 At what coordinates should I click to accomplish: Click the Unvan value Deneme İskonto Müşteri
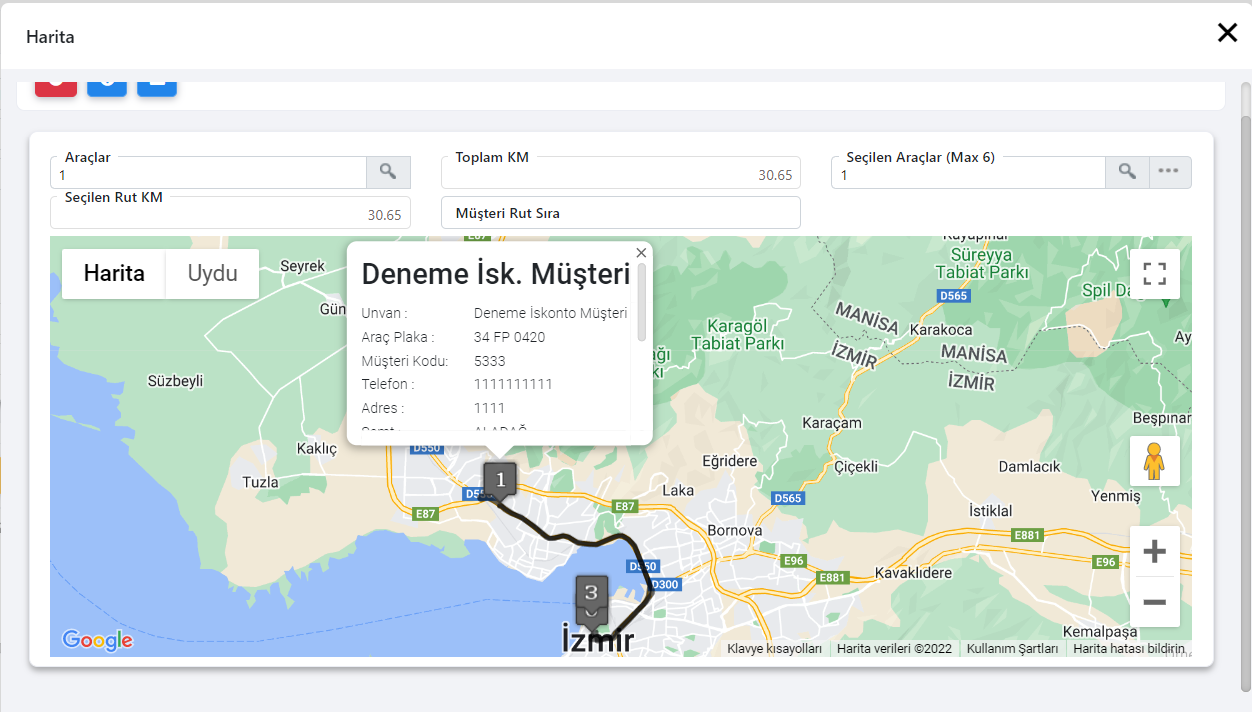[x=551, y=313]
